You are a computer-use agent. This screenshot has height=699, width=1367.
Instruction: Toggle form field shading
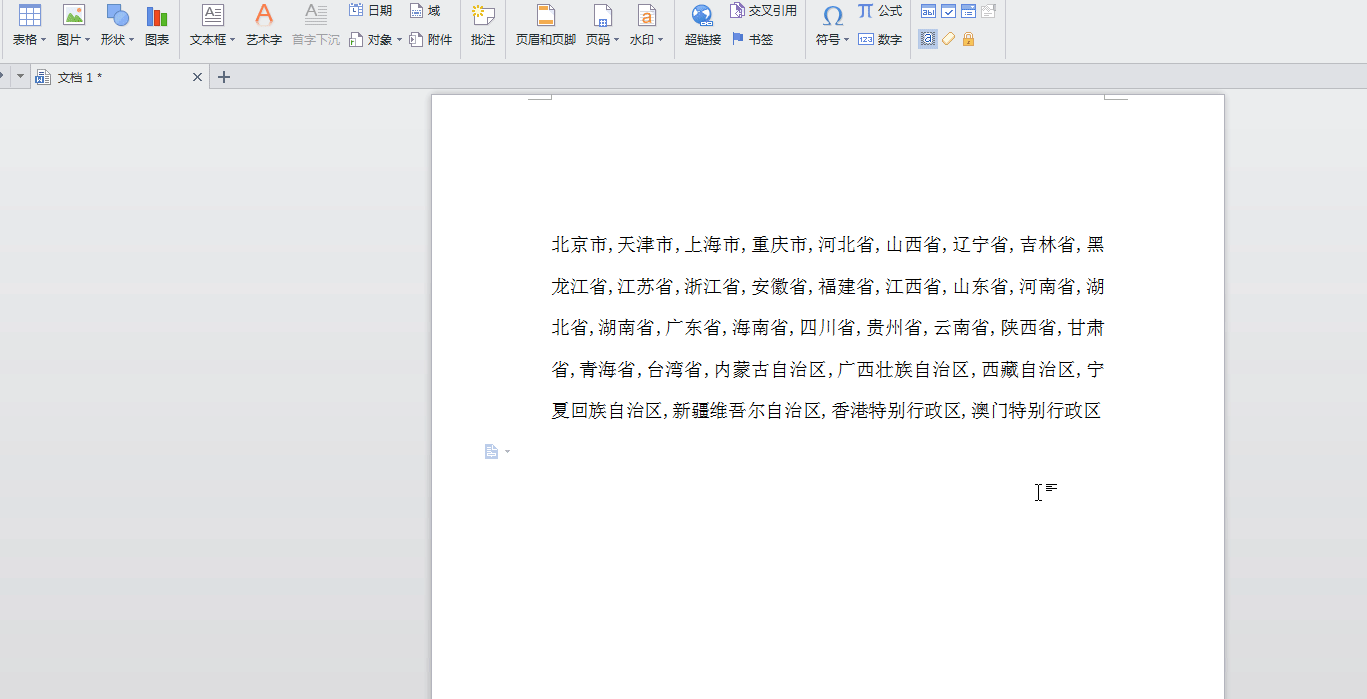pyautogui.click(x=928, y=39)
